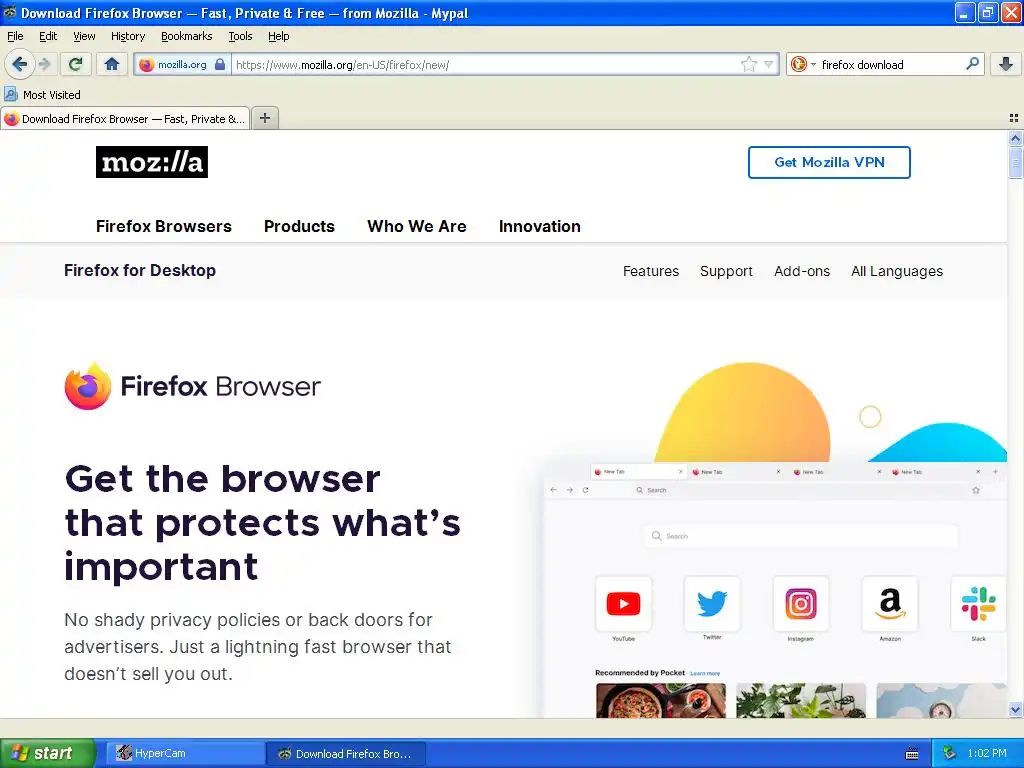Image resolution: width=1024 pixels, height=768 pixels.
Task: Click the Get Mozilla VPN button
Action: coord(829,162)
